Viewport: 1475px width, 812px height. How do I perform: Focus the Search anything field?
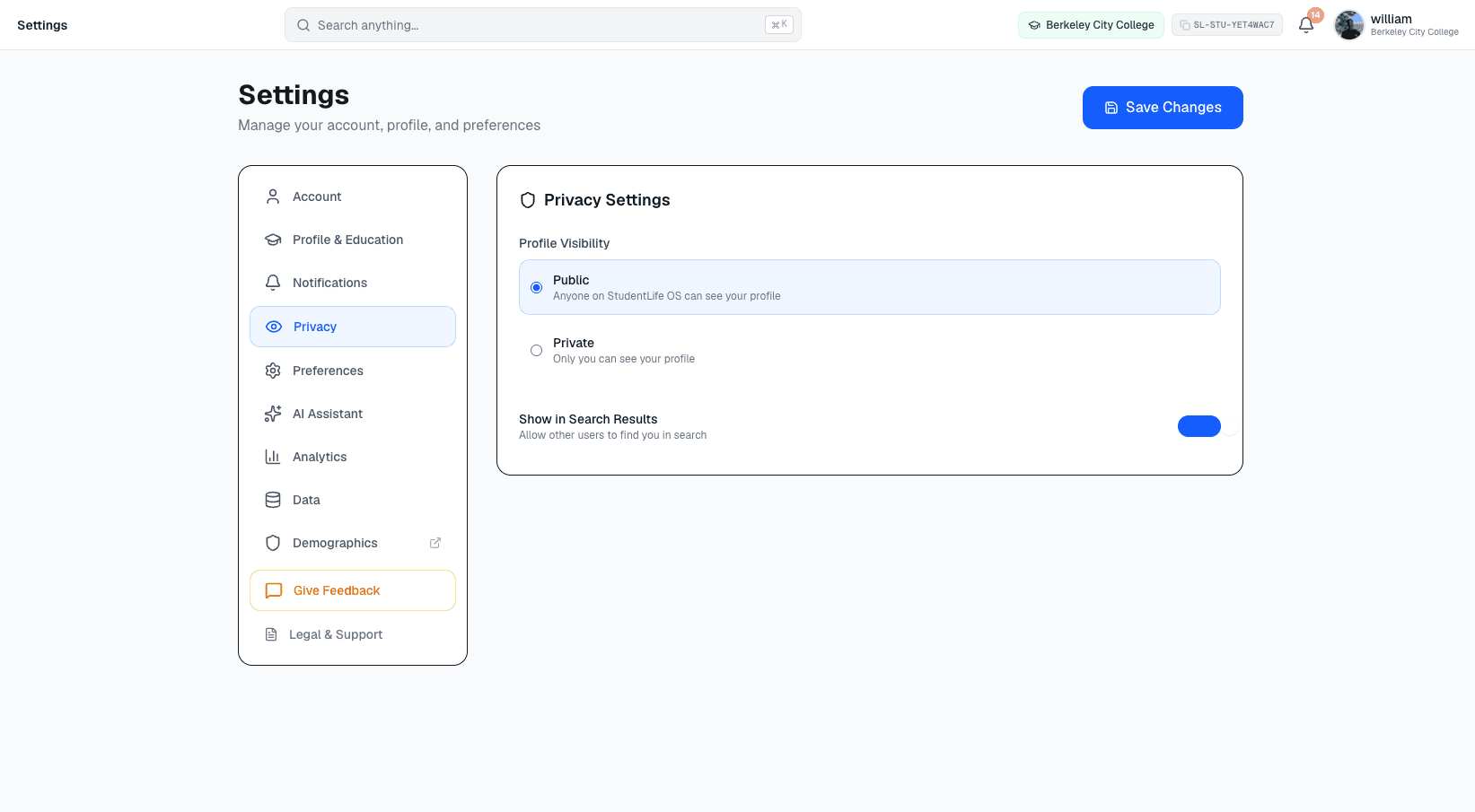(543, 25)
